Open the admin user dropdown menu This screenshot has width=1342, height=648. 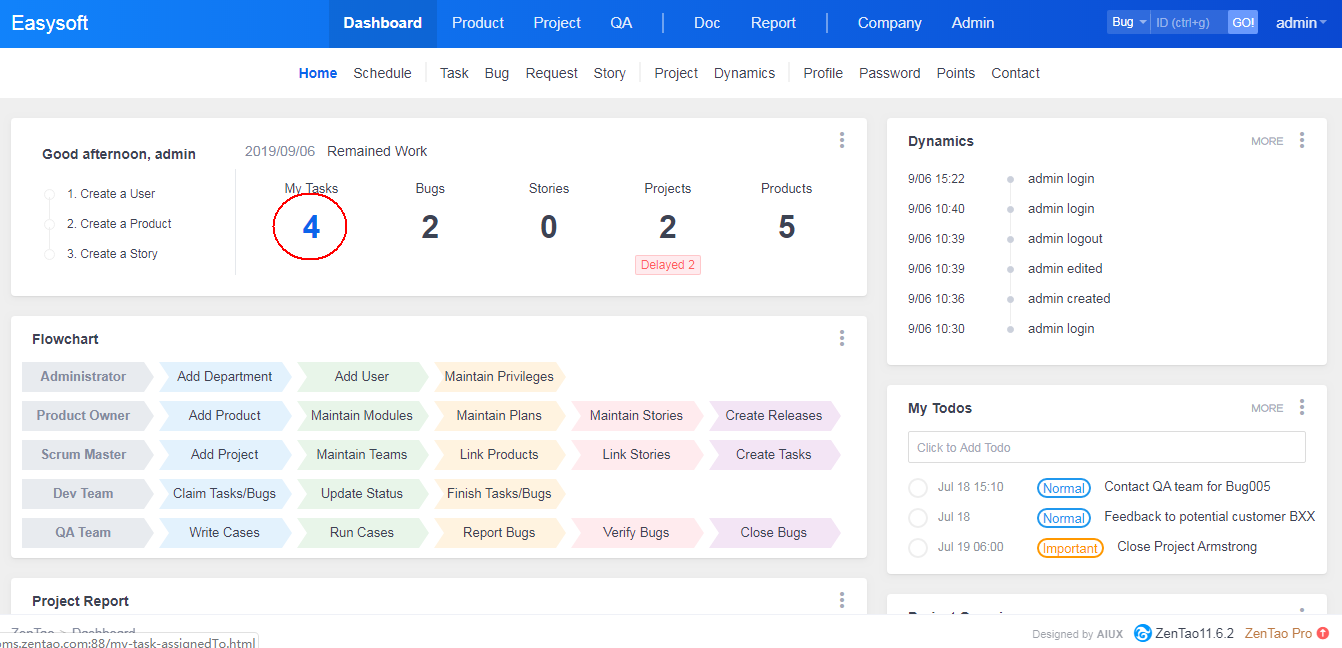[1300, 23]
